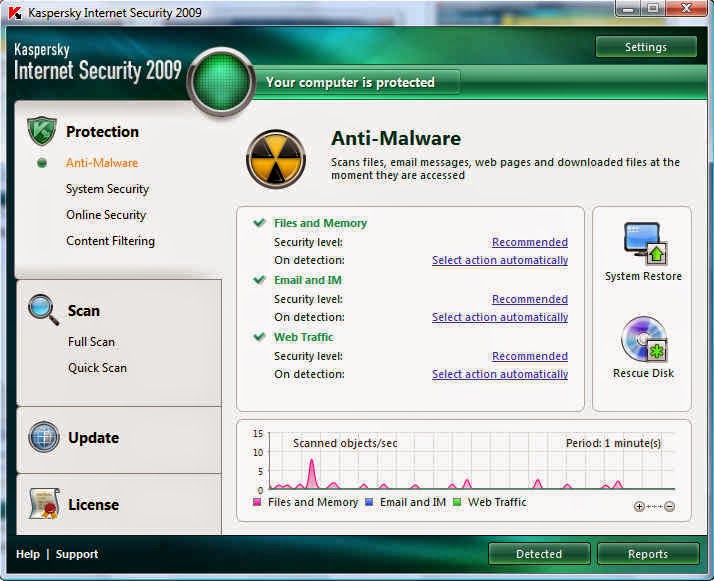The width and height of the screenshot is (714, 581).
Task: Change Files and Memory on-detection action
Action: pos(500,260)
